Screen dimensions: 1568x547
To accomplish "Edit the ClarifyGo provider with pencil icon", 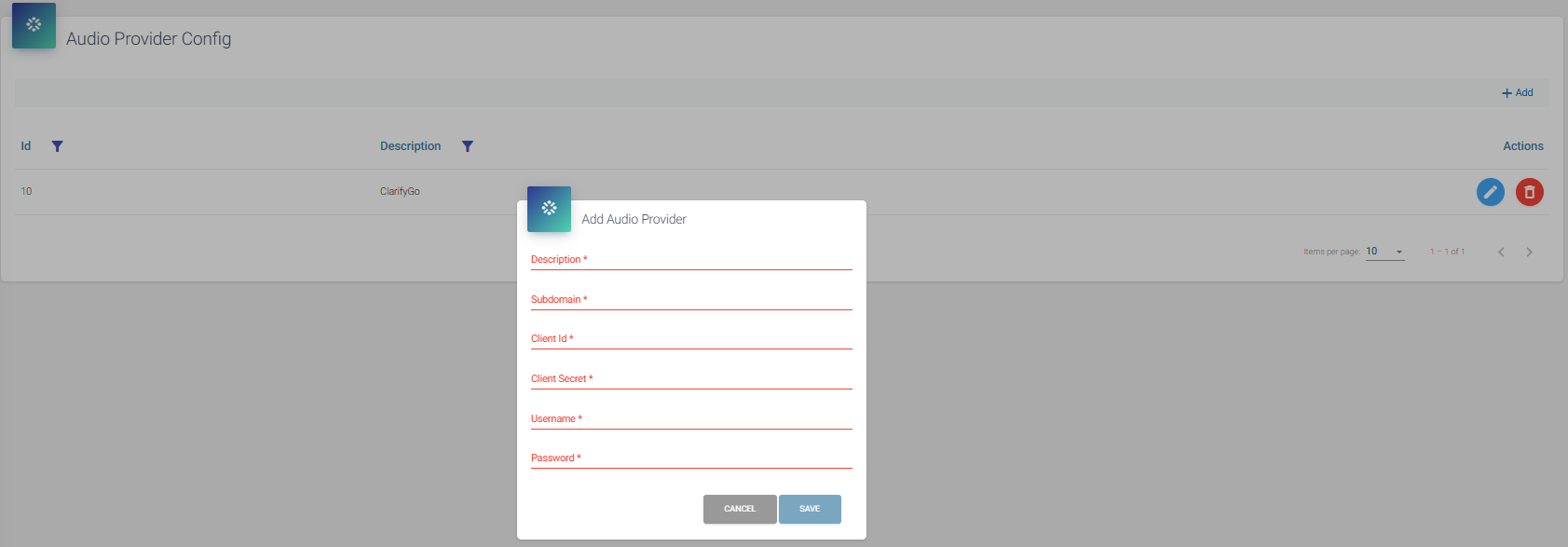I will 1490,192.
